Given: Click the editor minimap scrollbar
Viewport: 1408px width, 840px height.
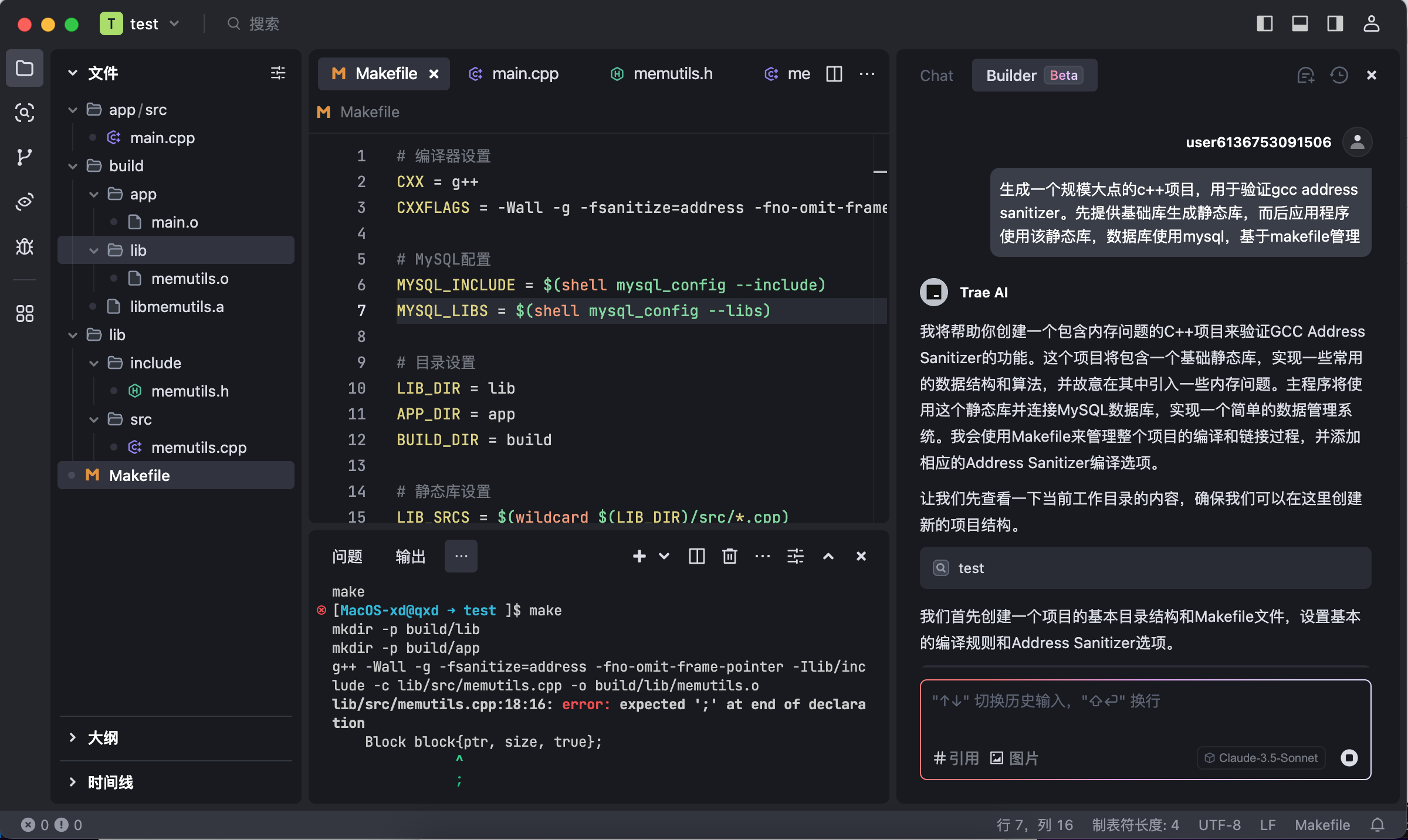Looking at the screenshot, I should tap(880, 328).
